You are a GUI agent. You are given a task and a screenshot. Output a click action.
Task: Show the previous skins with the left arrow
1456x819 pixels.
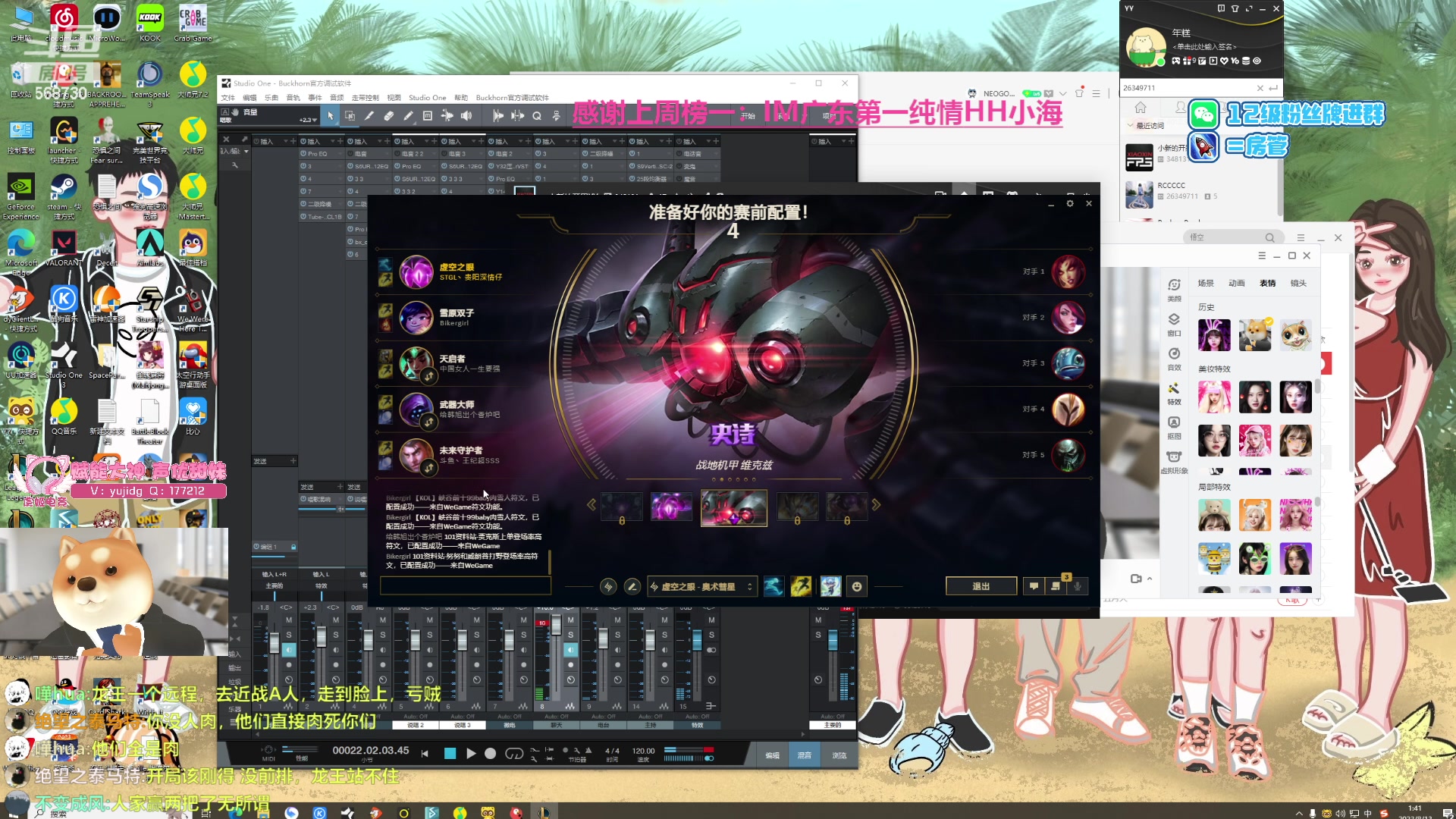pyautogui.click(x=591, y=504)
